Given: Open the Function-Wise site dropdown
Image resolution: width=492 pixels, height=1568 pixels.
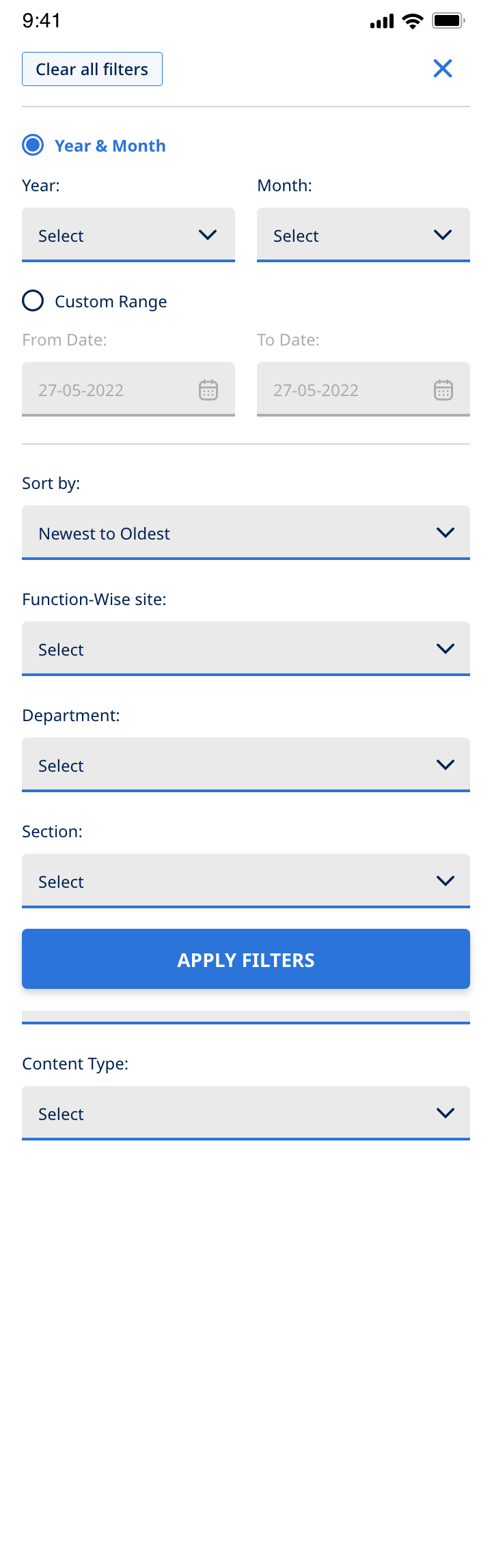Looking at the screenshot, I should coord(246,649).
